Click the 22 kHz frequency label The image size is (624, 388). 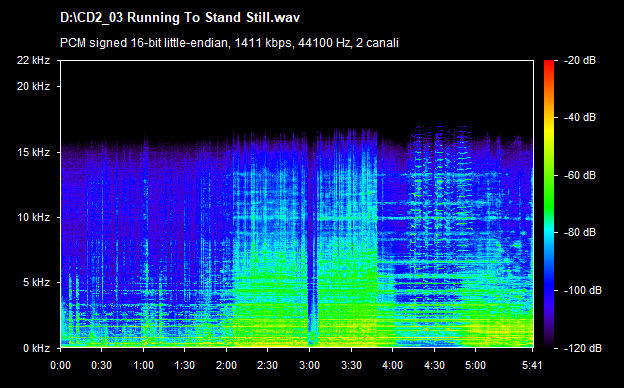pyautogui.click(x=33, y=60)
